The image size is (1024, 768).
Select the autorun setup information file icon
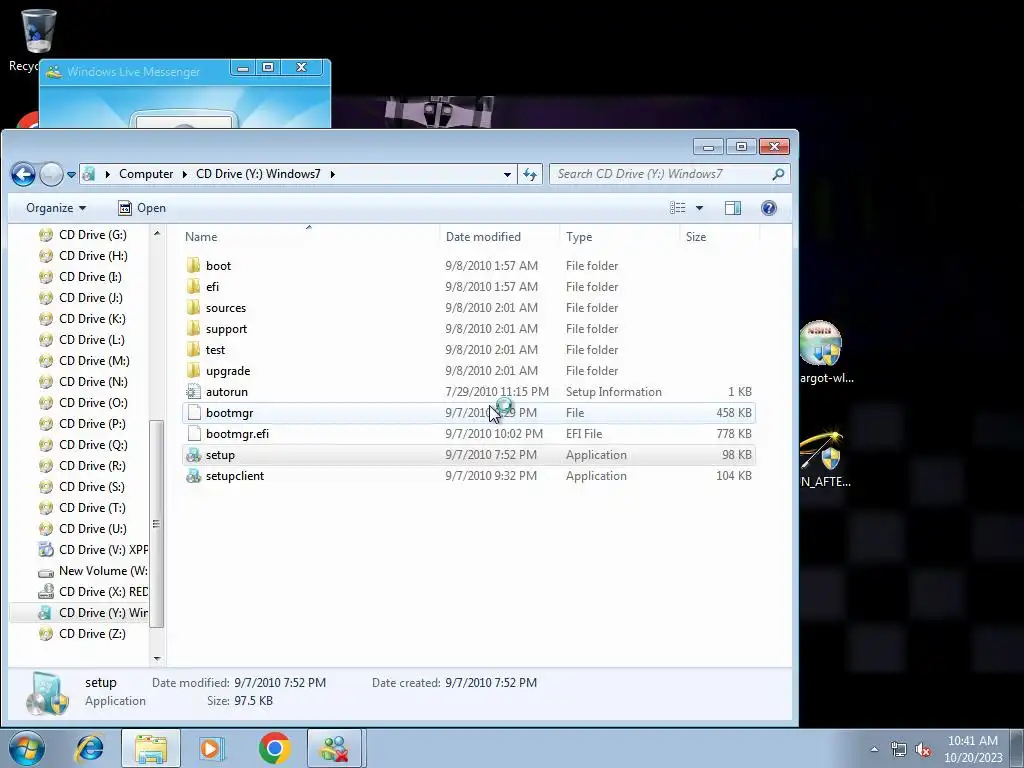(193, 392)
